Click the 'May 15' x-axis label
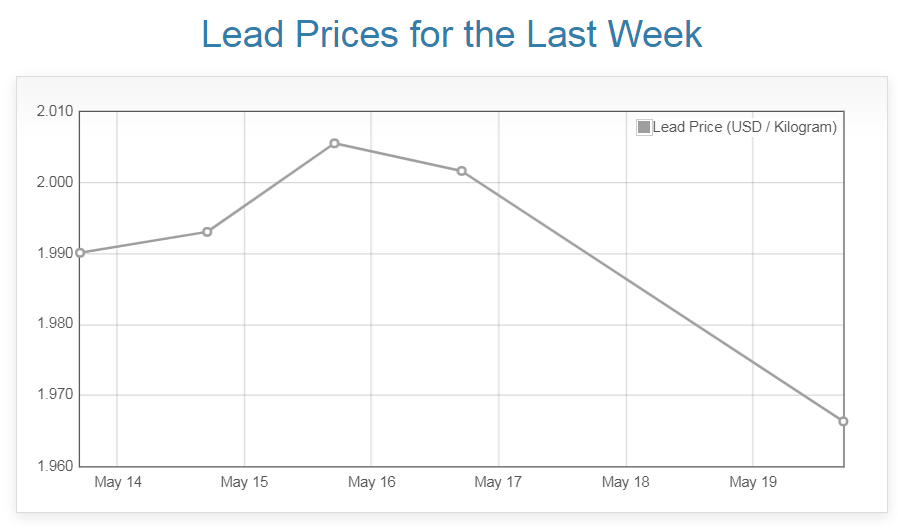 244,482
